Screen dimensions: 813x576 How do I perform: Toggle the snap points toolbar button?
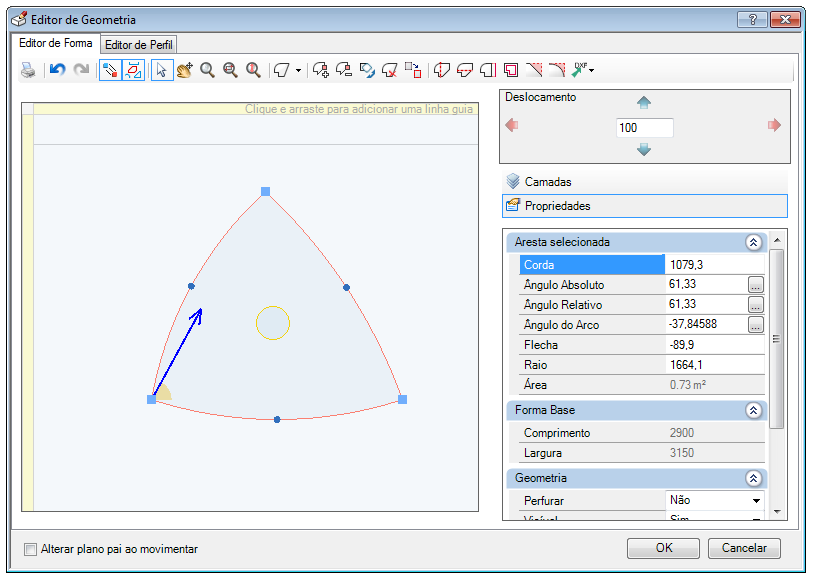110,70
